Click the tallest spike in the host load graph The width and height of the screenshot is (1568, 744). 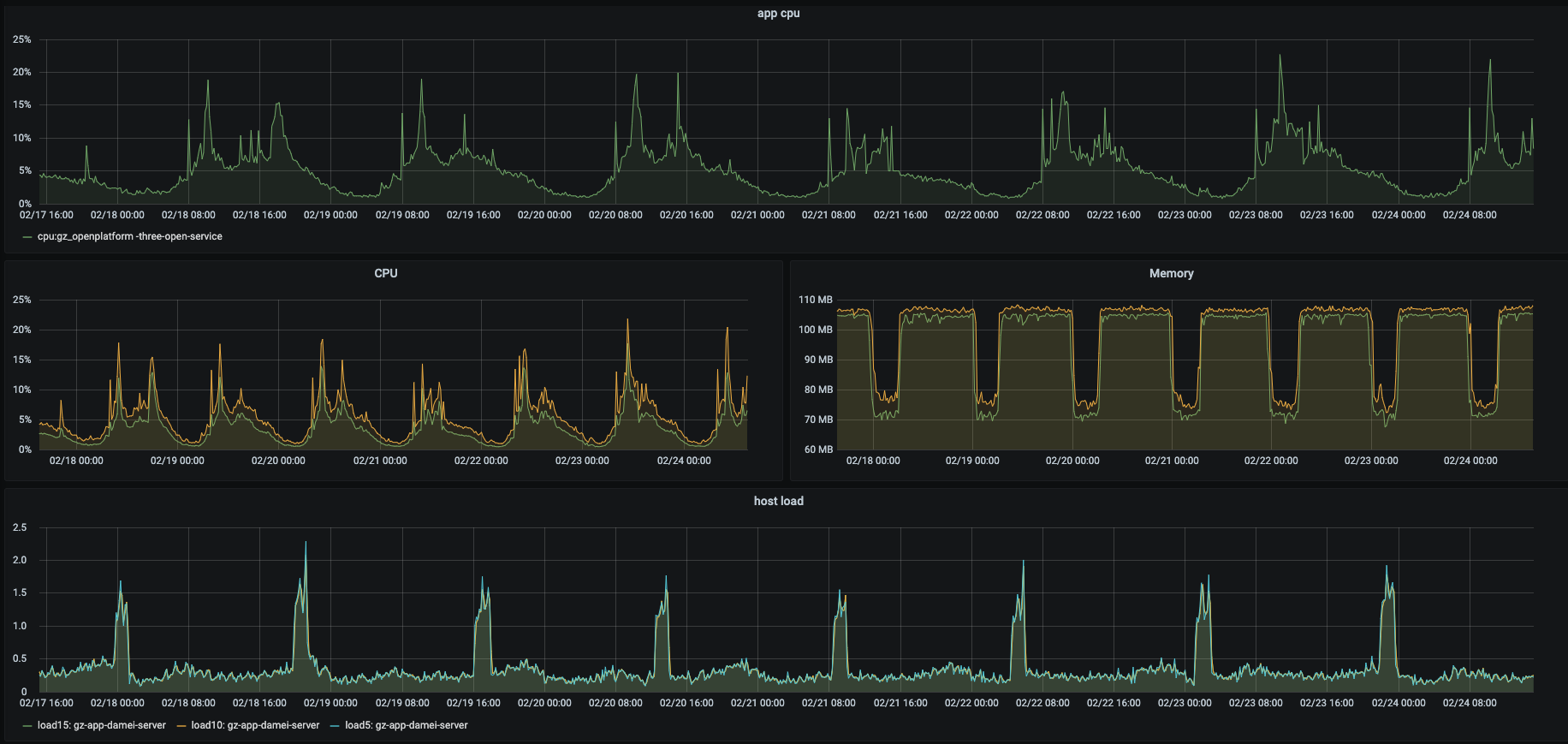point(306,543)
